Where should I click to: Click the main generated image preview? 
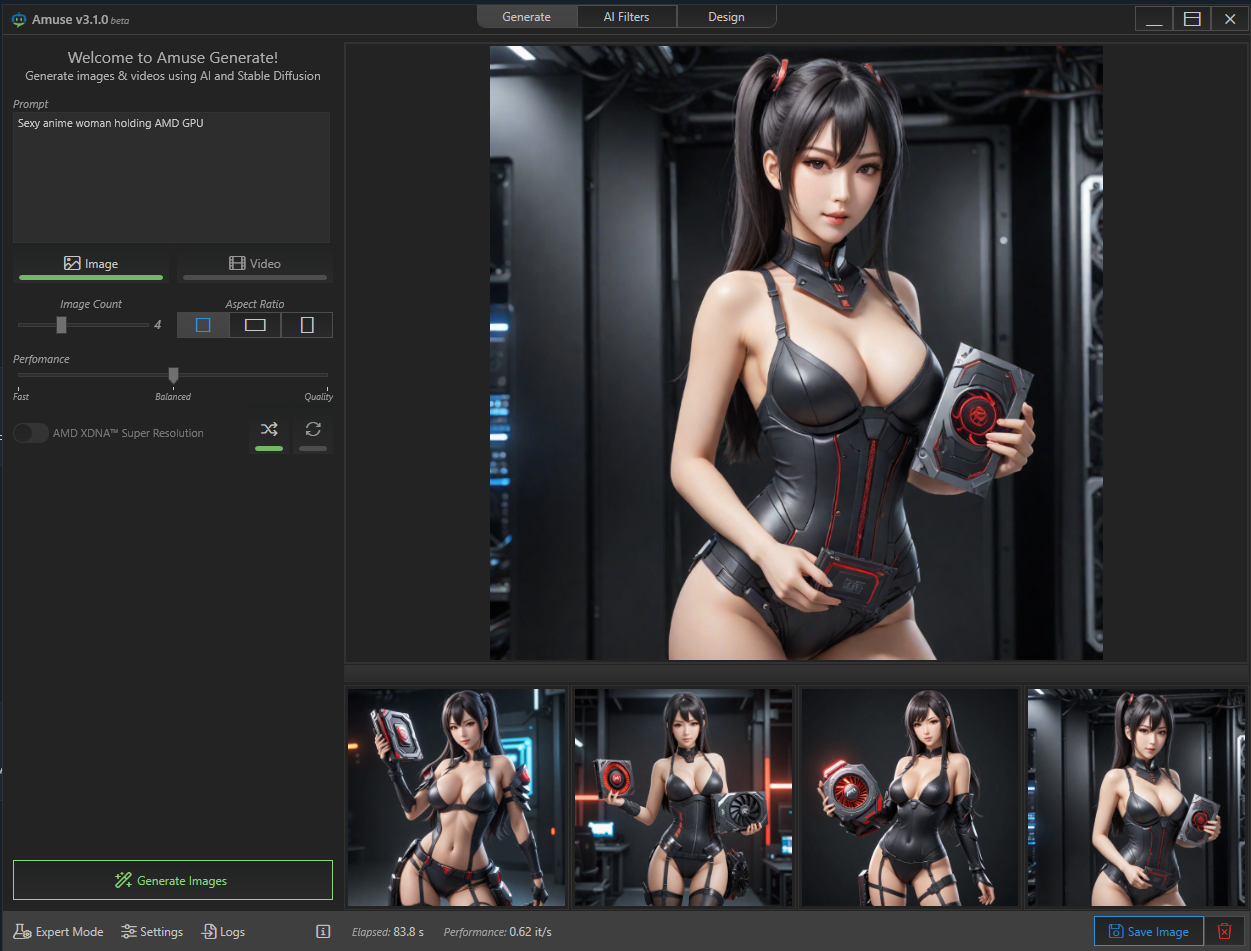tap(796, 352)
